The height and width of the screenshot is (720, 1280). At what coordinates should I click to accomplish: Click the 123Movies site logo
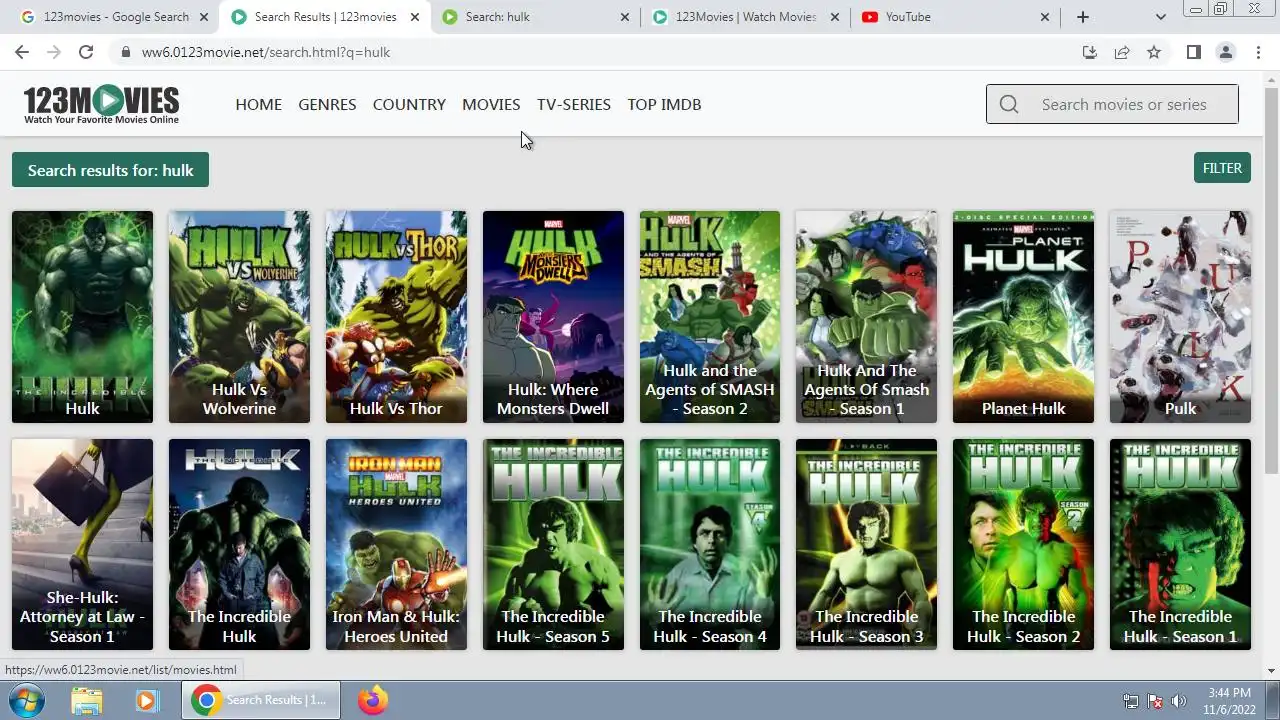102,104
